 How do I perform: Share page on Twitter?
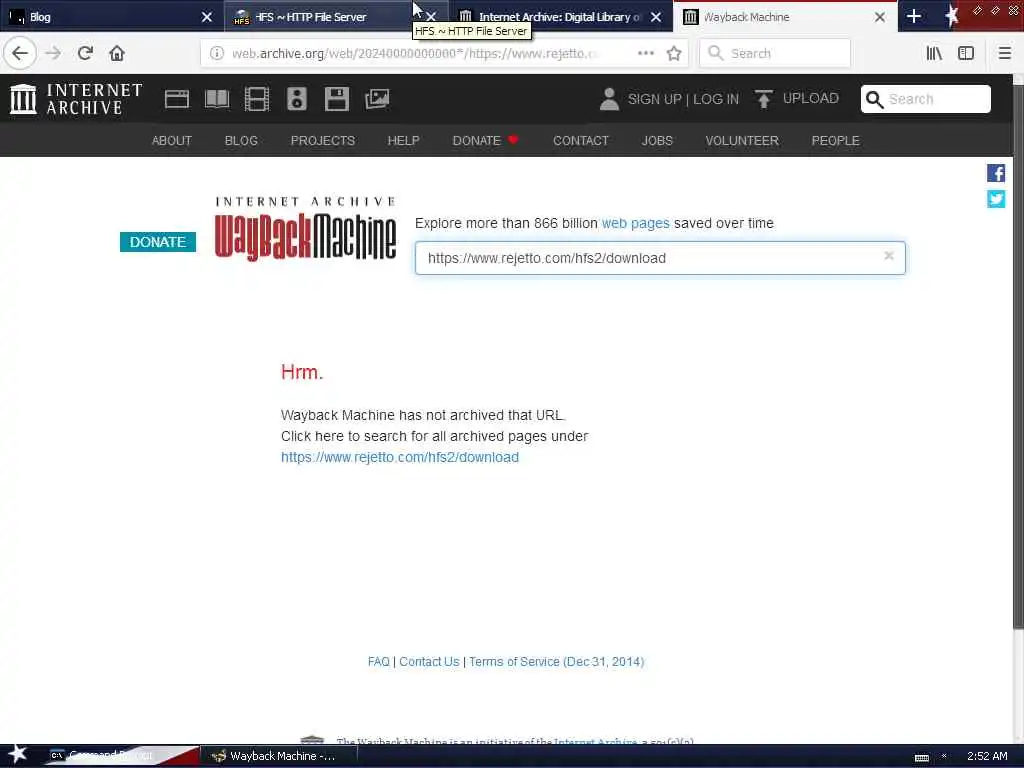click(995, 199)
